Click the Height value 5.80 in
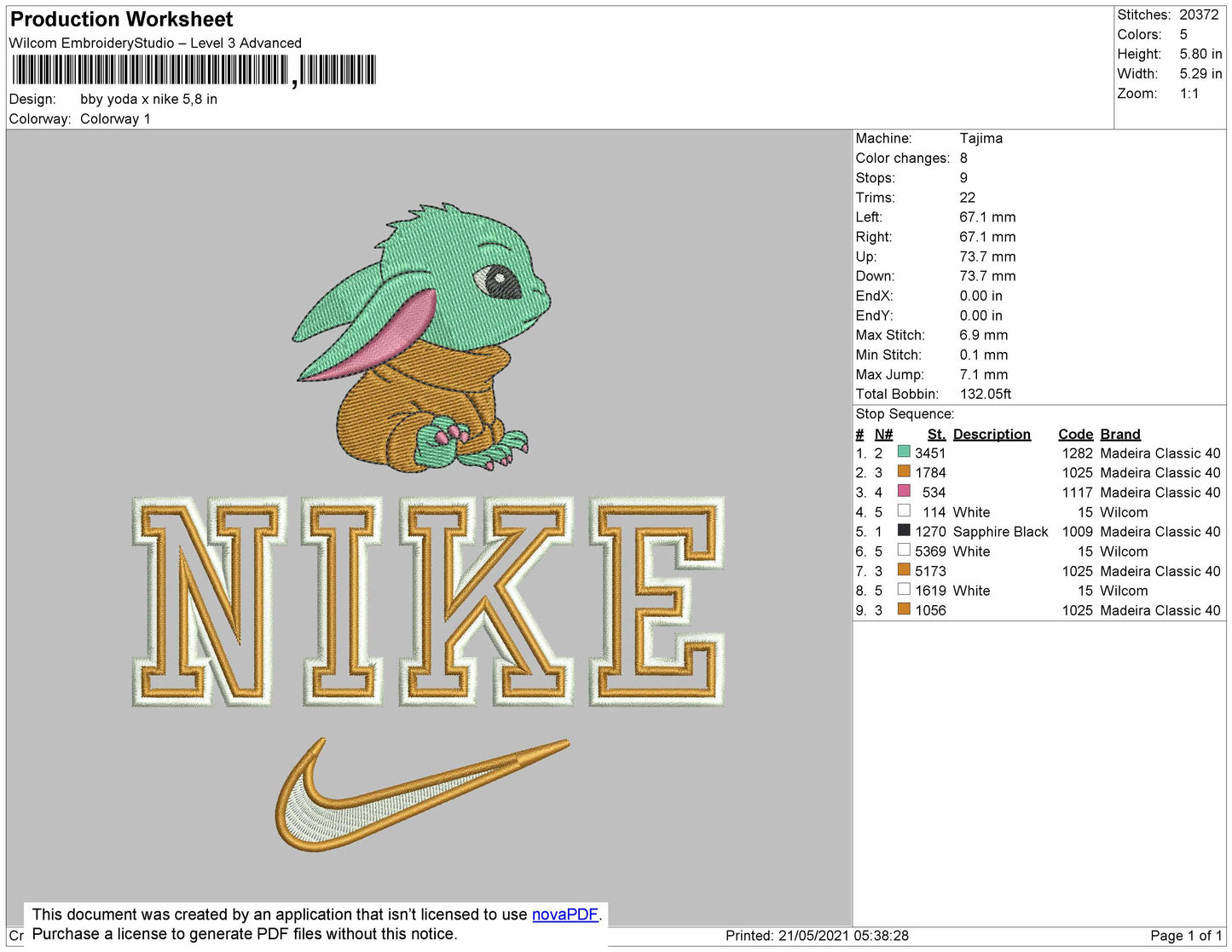The image size is (1232, 952). point(1200,54)
